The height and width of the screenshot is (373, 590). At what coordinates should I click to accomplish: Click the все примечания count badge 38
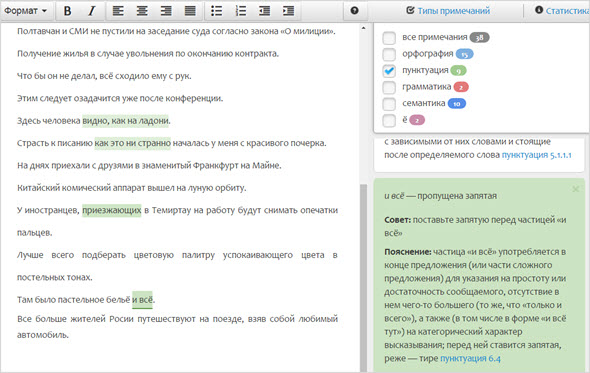pyautogui.click(x=479, y=38)
